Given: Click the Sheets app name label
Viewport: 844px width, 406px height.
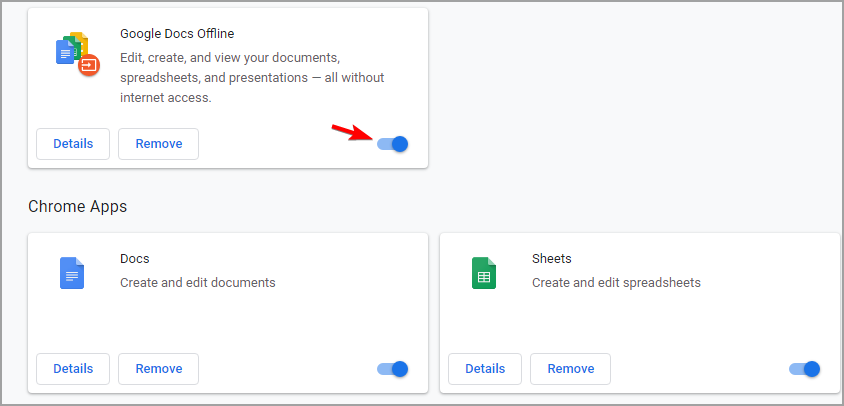Looking at the screenshot, I should 552,258.
